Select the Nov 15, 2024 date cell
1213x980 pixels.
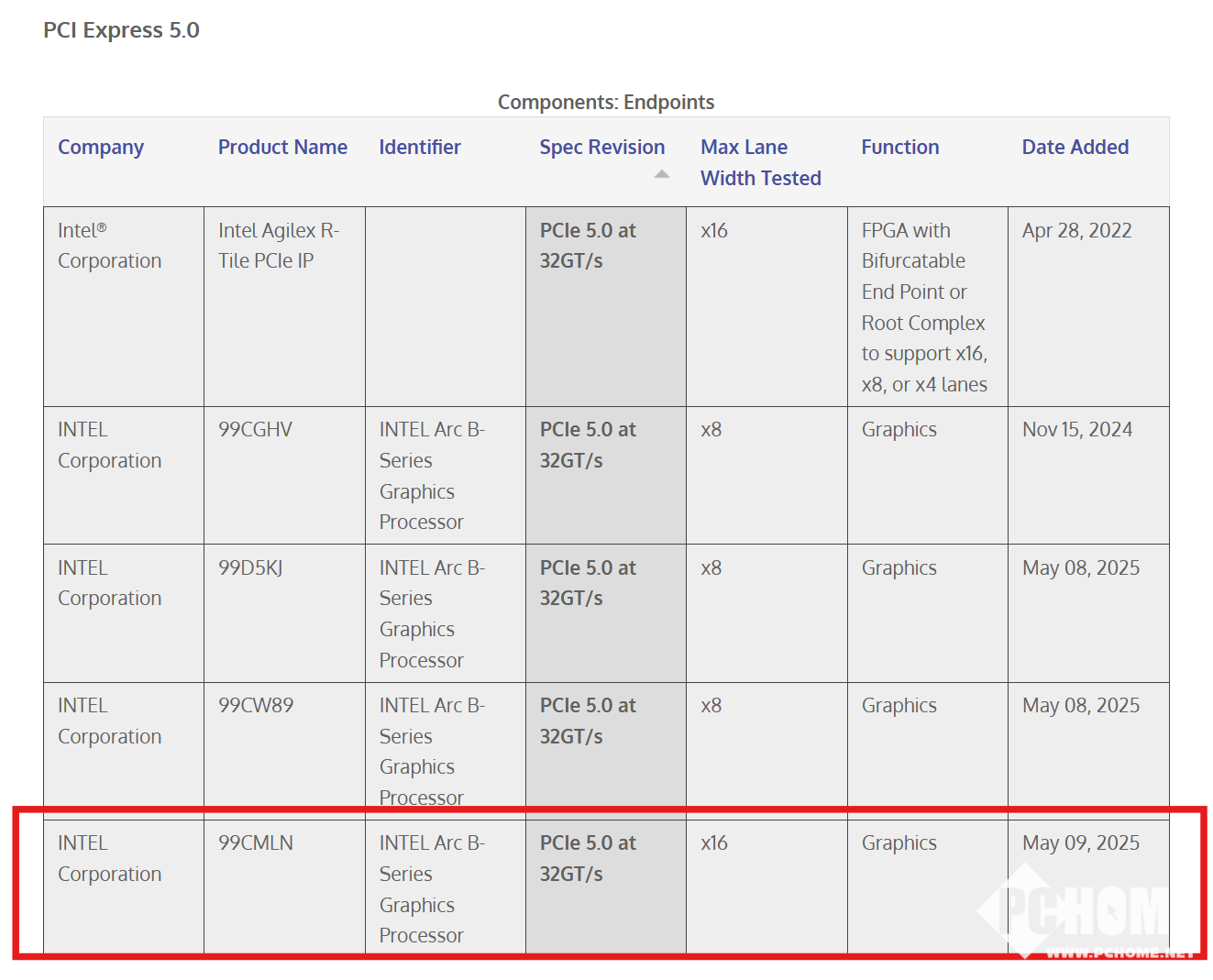pos(1088,475)
